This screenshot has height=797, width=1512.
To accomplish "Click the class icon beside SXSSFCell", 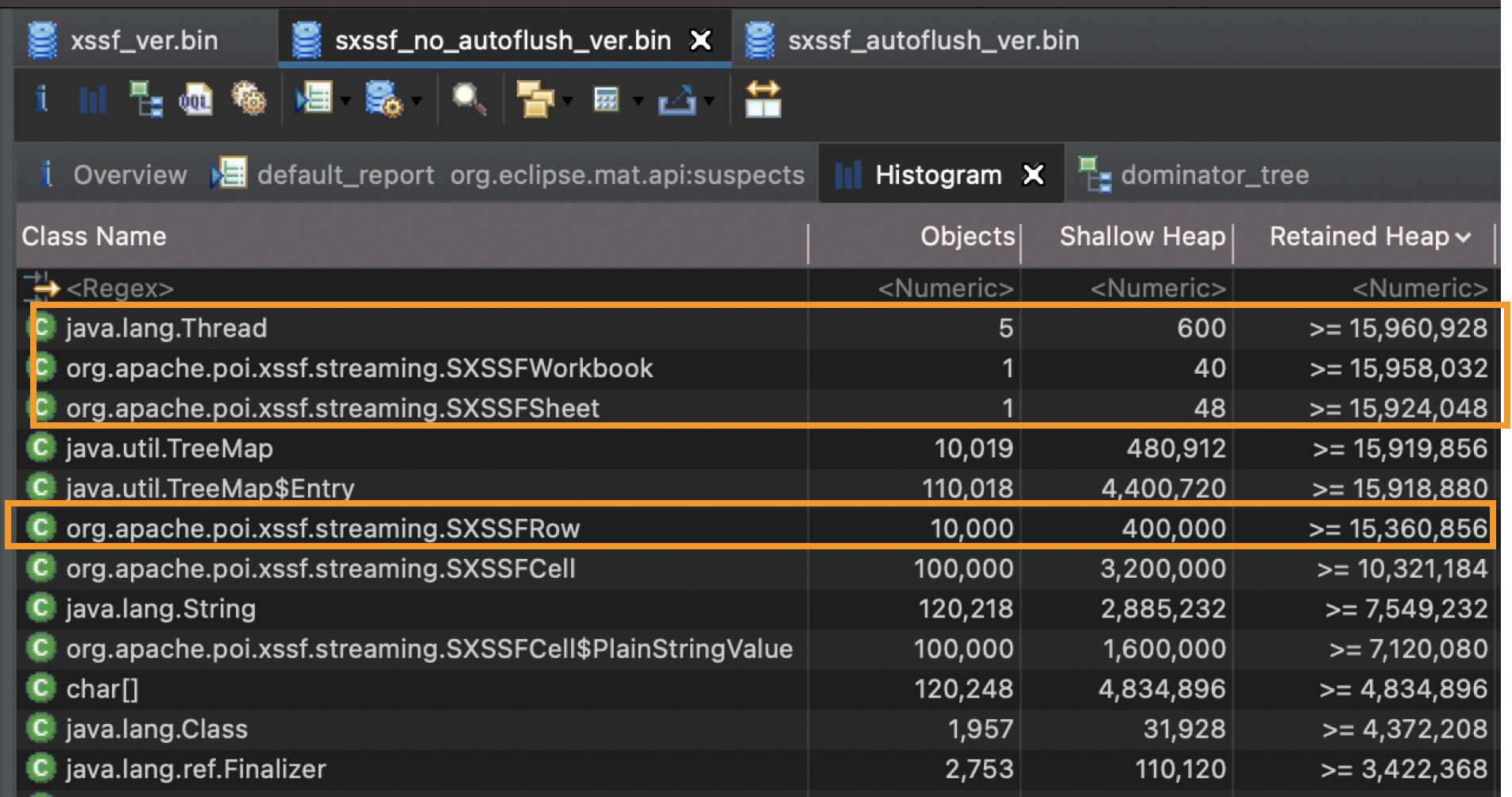I will pyautogui.click(x=41, y=568).
